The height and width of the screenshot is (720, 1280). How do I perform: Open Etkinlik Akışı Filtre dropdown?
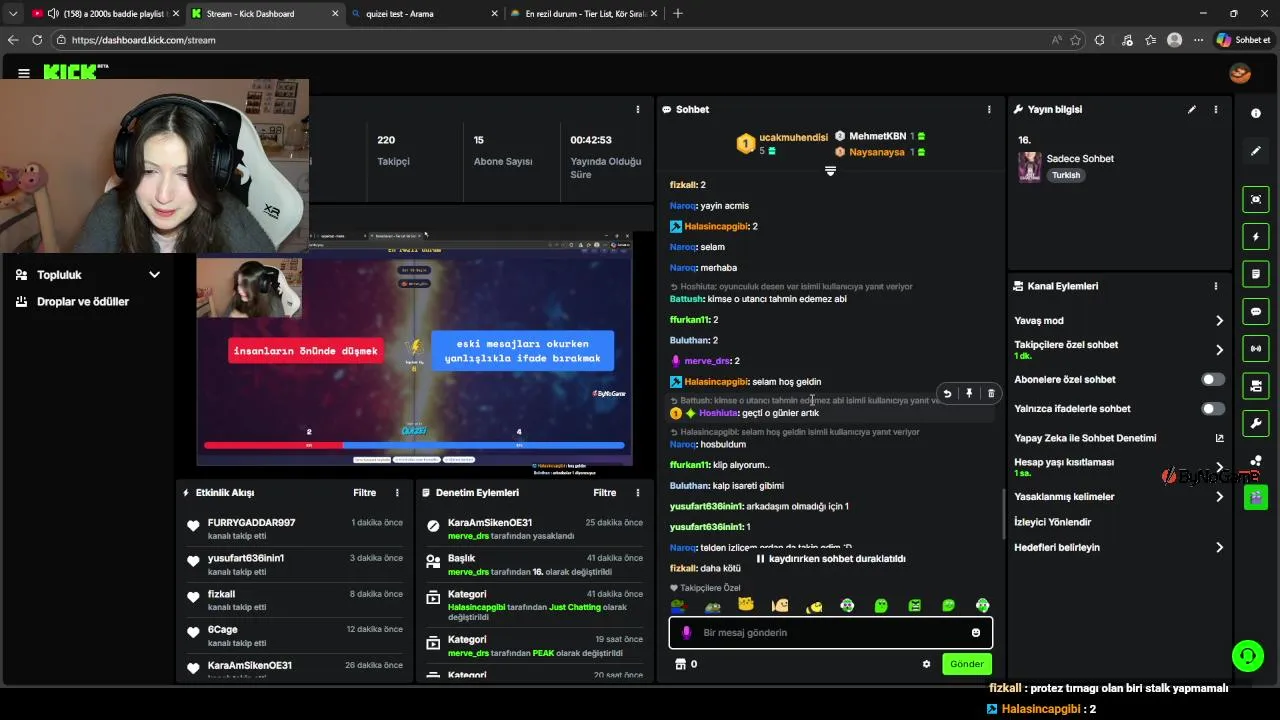(x=364, y=492)
